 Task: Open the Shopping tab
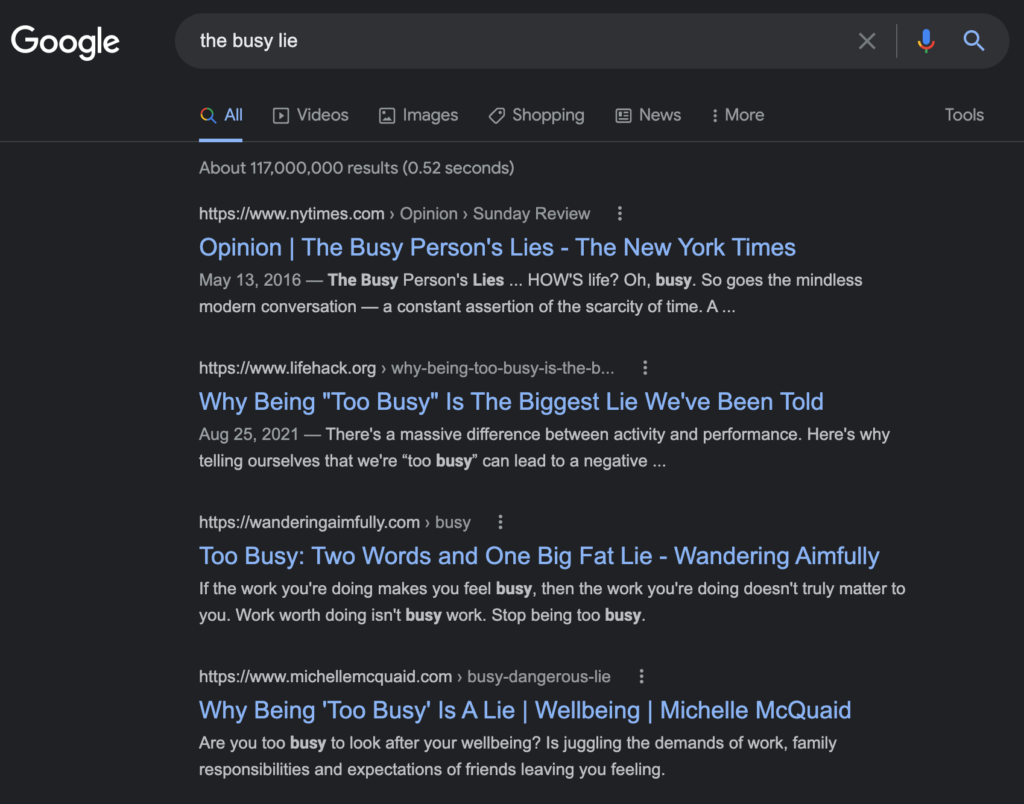[536, 116]
